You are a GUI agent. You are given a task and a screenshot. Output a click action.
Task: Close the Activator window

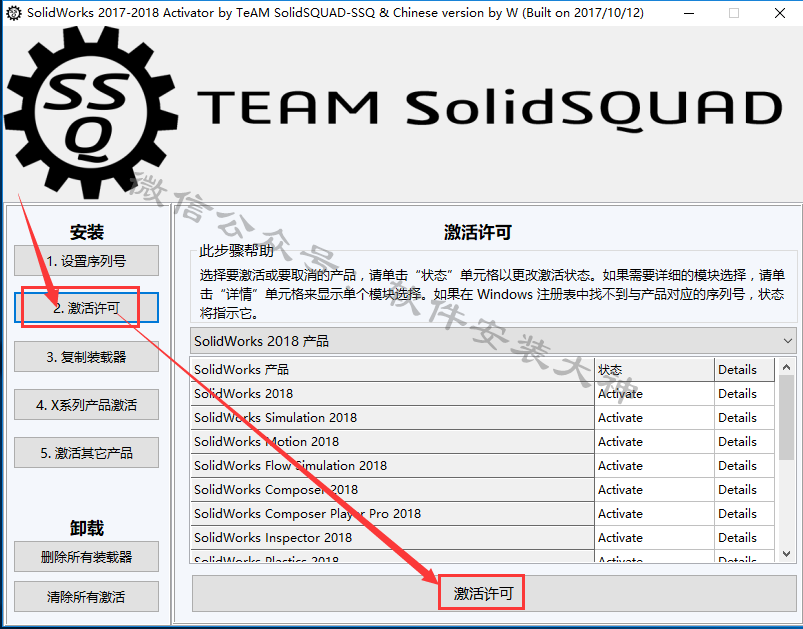pyautogui.click(x=780, y=13)
